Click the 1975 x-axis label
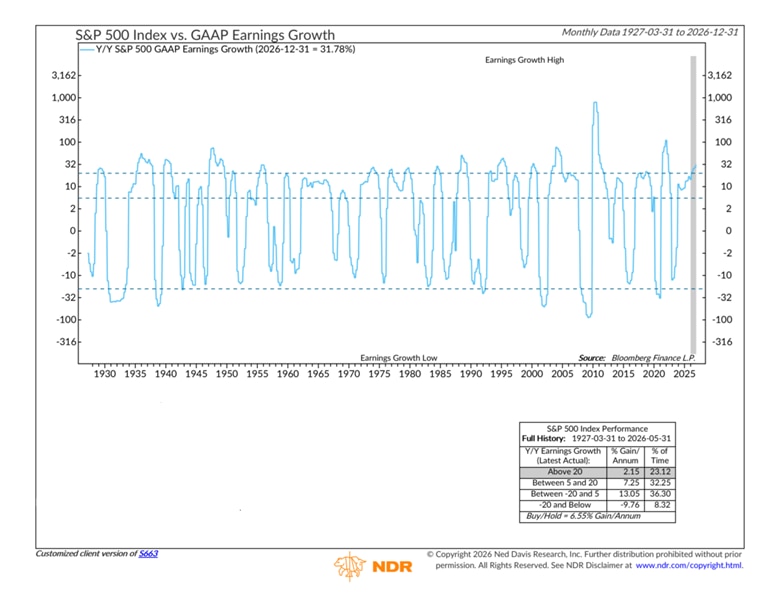 [x=379, y=374]
